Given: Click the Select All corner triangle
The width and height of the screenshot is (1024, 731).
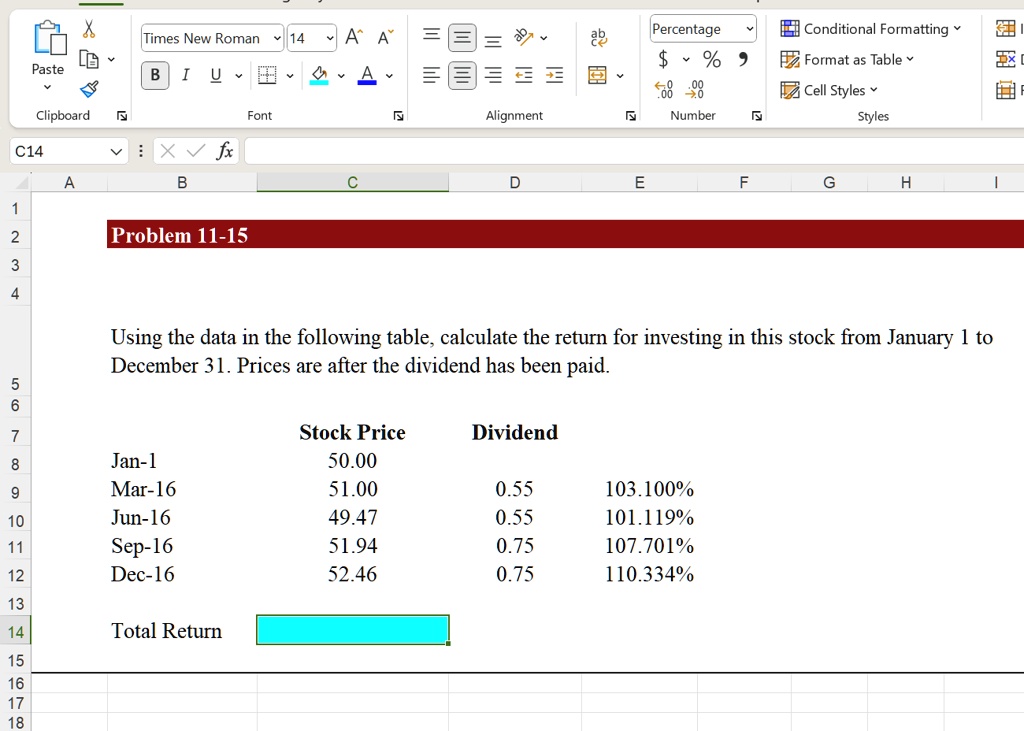Looking at the screenshot, I should click(22, 182).
